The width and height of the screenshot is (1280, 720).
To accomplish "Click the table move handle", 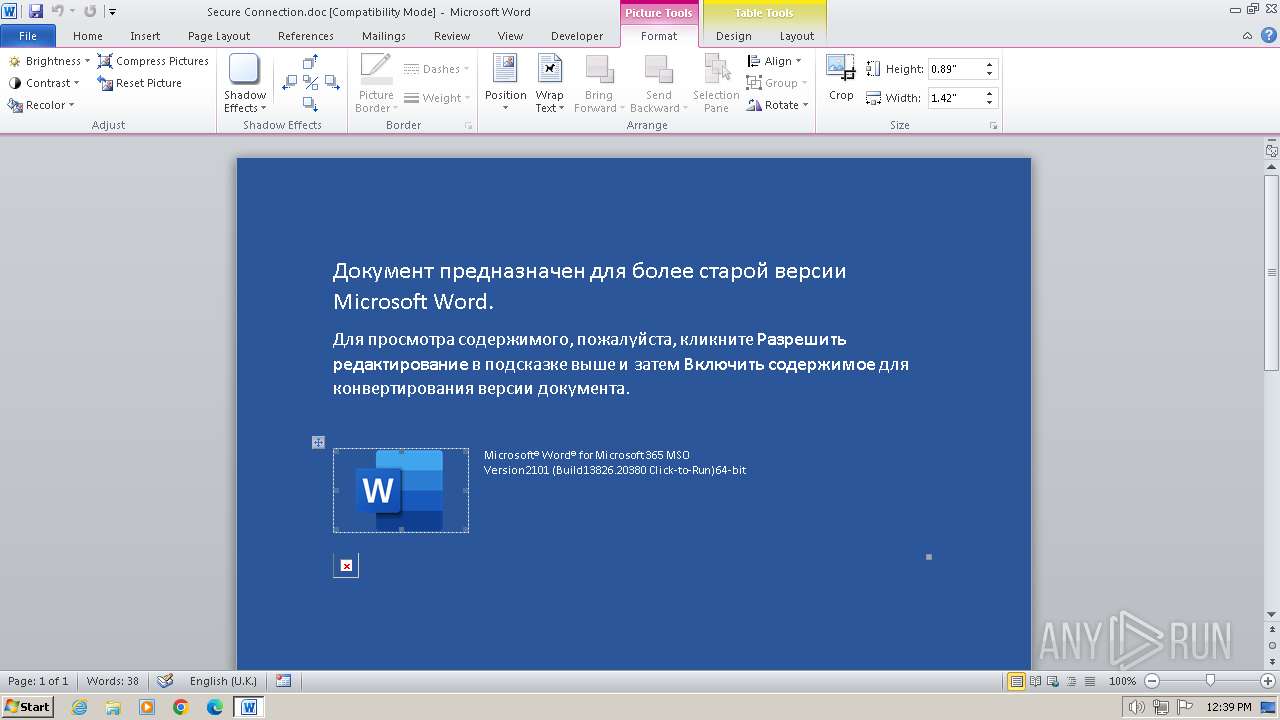I will pyautogui.click(x=318, y=442).
